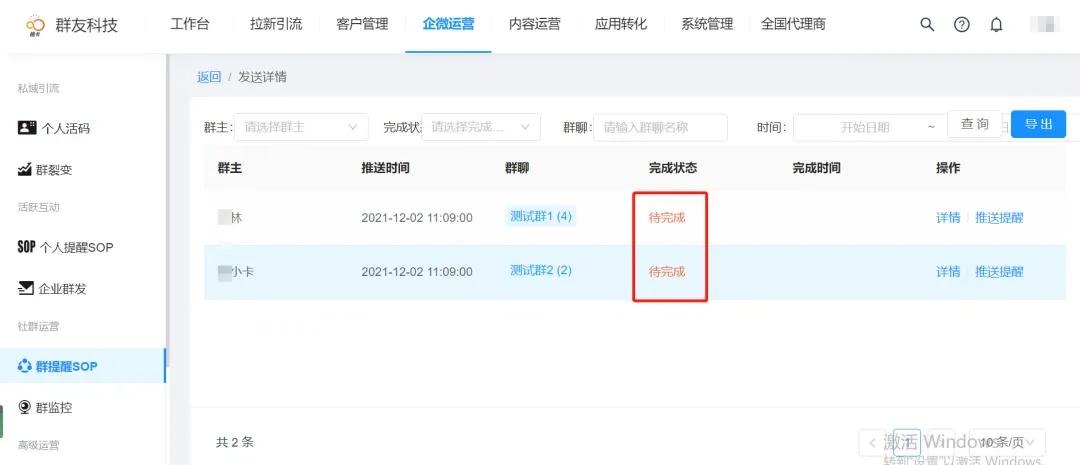Image resolution: width=1080 pixels, height=465 pixels.
Task: Go to previous page with the left arrow
Action: click(x=872, y=442)
